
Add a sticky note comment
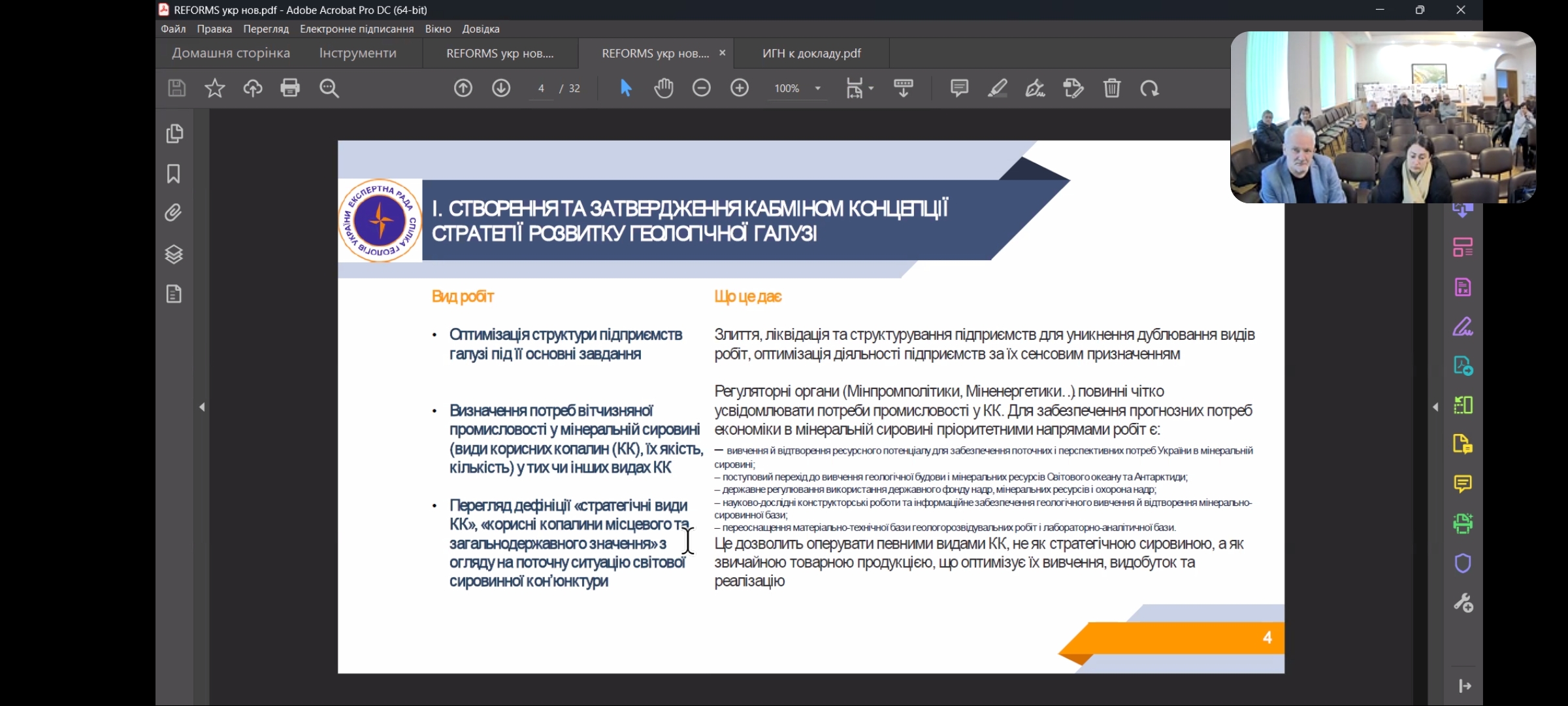click(x=959, y=88)
